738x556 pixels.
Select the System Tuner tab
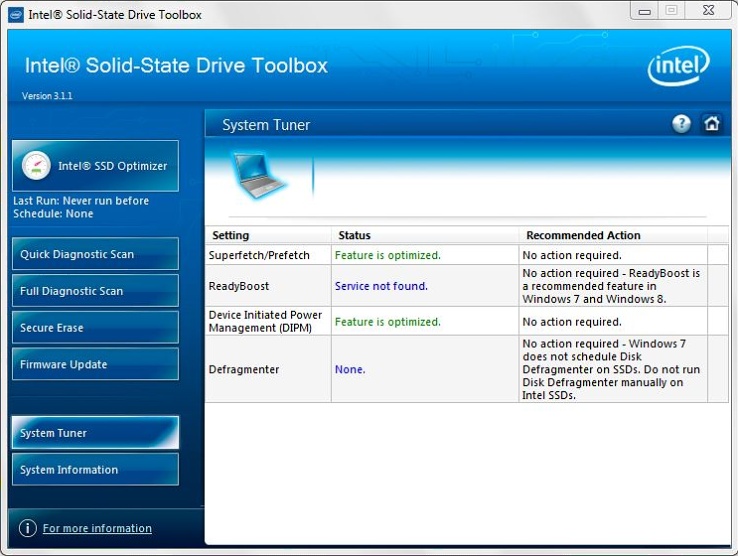tap(95, 433)
